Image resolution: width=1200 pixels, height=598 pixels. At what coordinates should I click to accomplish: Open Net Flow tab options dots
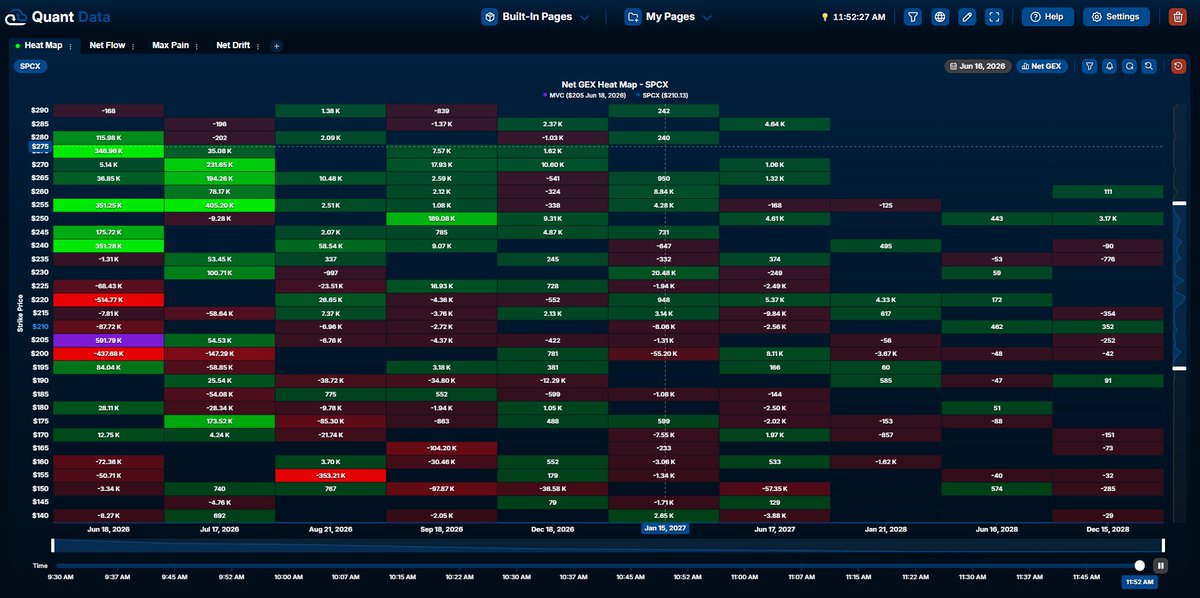[134, 46]
